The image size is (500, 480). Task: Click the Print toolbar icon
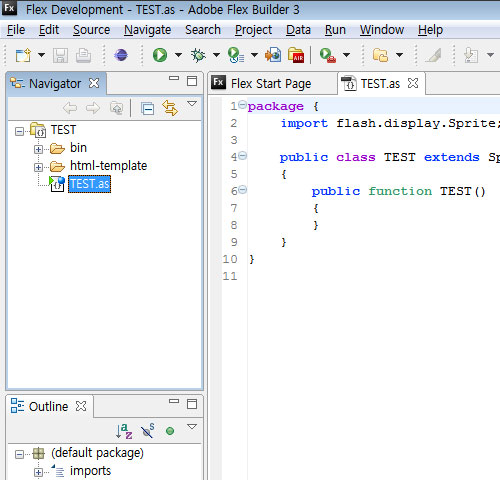(x=83, y=55)
